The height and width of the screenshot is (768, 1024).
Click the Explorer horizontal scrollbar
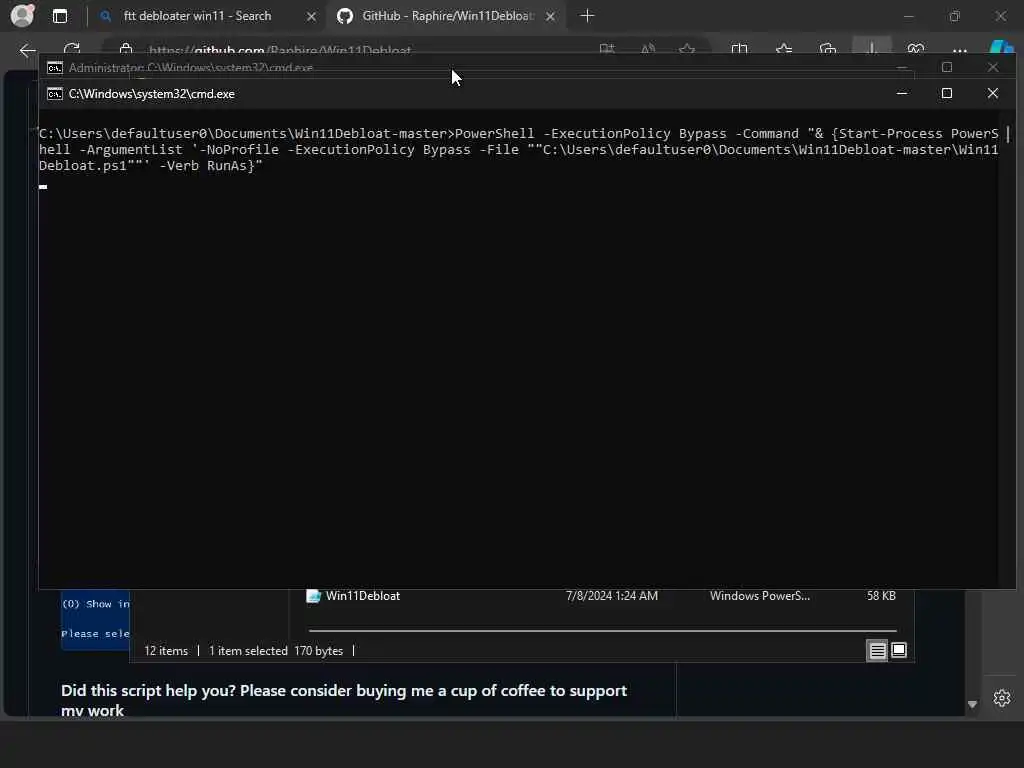602,631
